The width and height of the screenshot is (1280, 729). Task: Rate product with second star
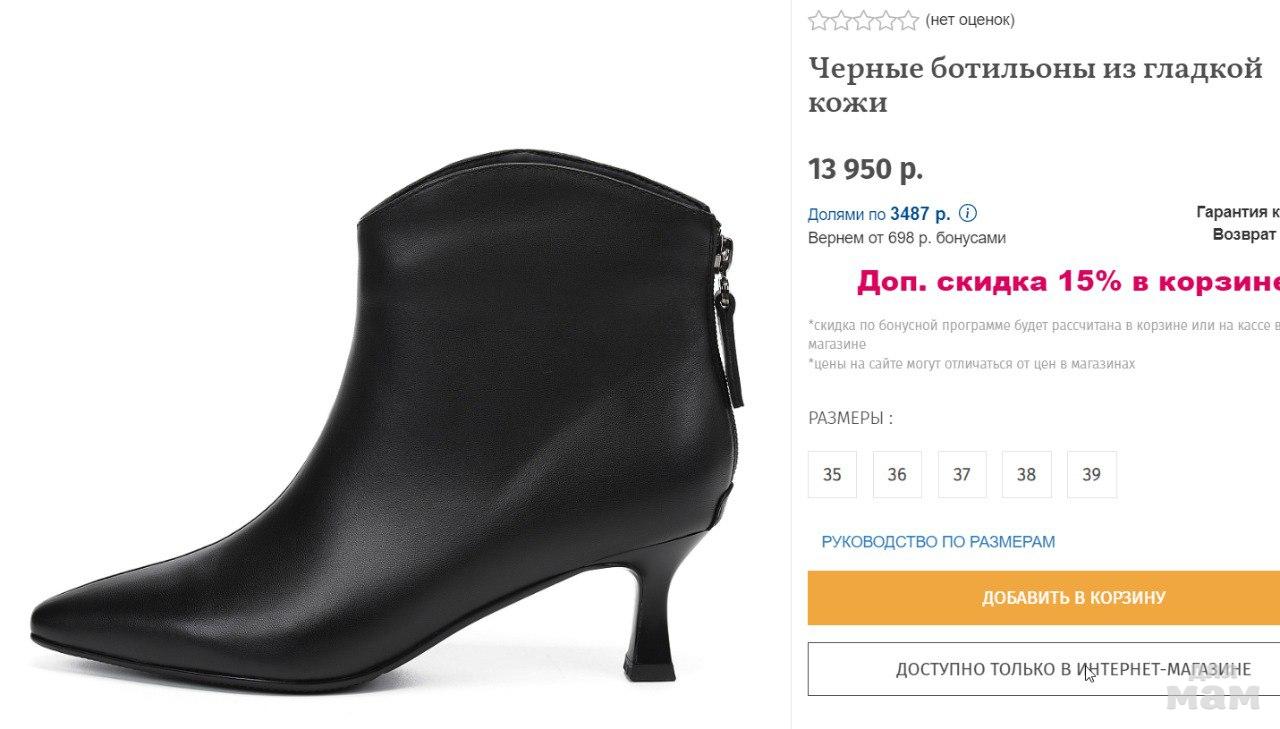[x=841, y=20]
